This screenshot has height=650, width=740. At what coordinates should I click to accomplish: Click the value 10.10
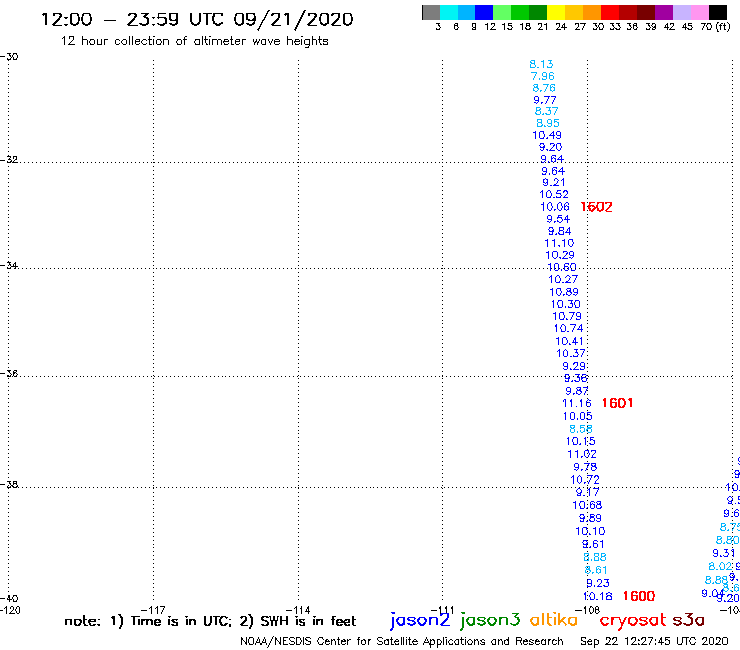click(590, 532)
